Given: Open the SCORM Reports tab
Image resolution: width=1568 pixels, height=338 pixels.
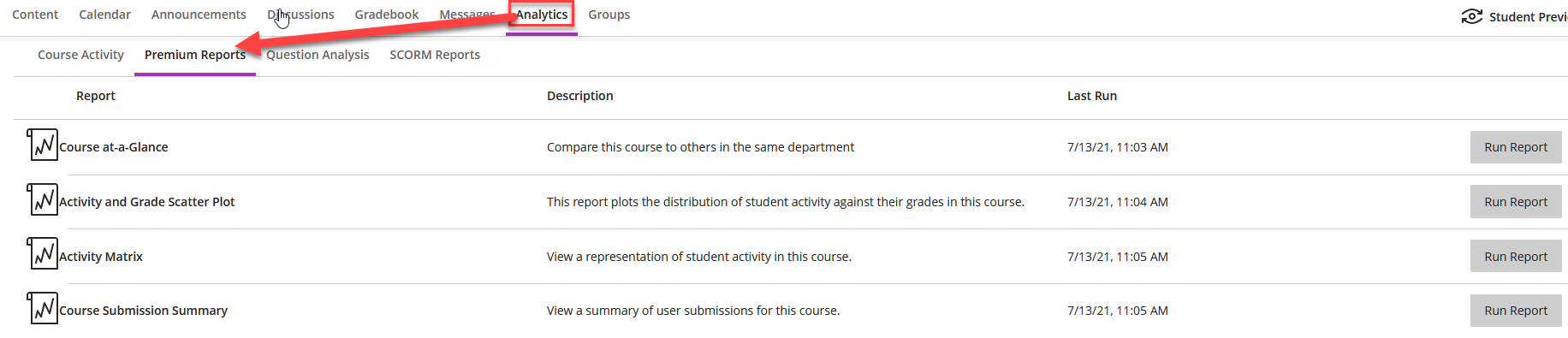Looking at the screenshot, I should coord(435,55).
